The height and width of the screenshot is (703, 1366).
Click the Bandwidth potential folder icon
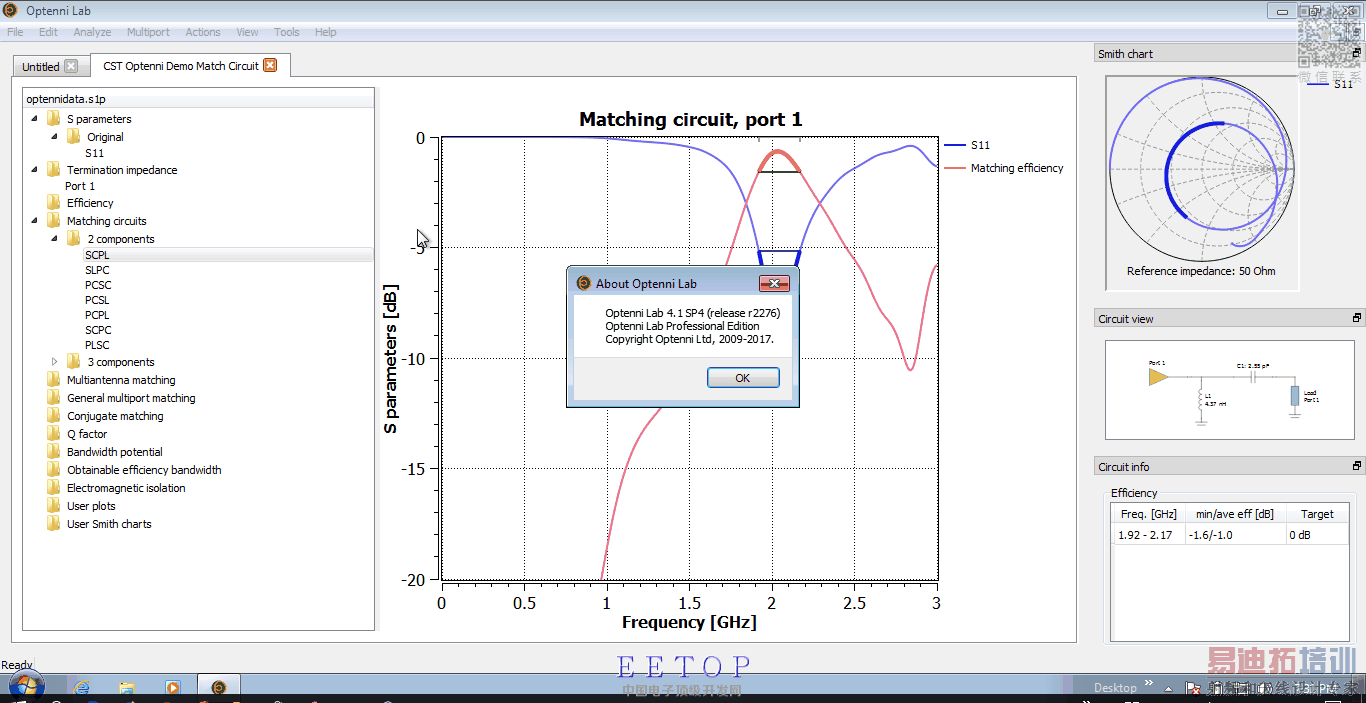(x=53, y=452)
